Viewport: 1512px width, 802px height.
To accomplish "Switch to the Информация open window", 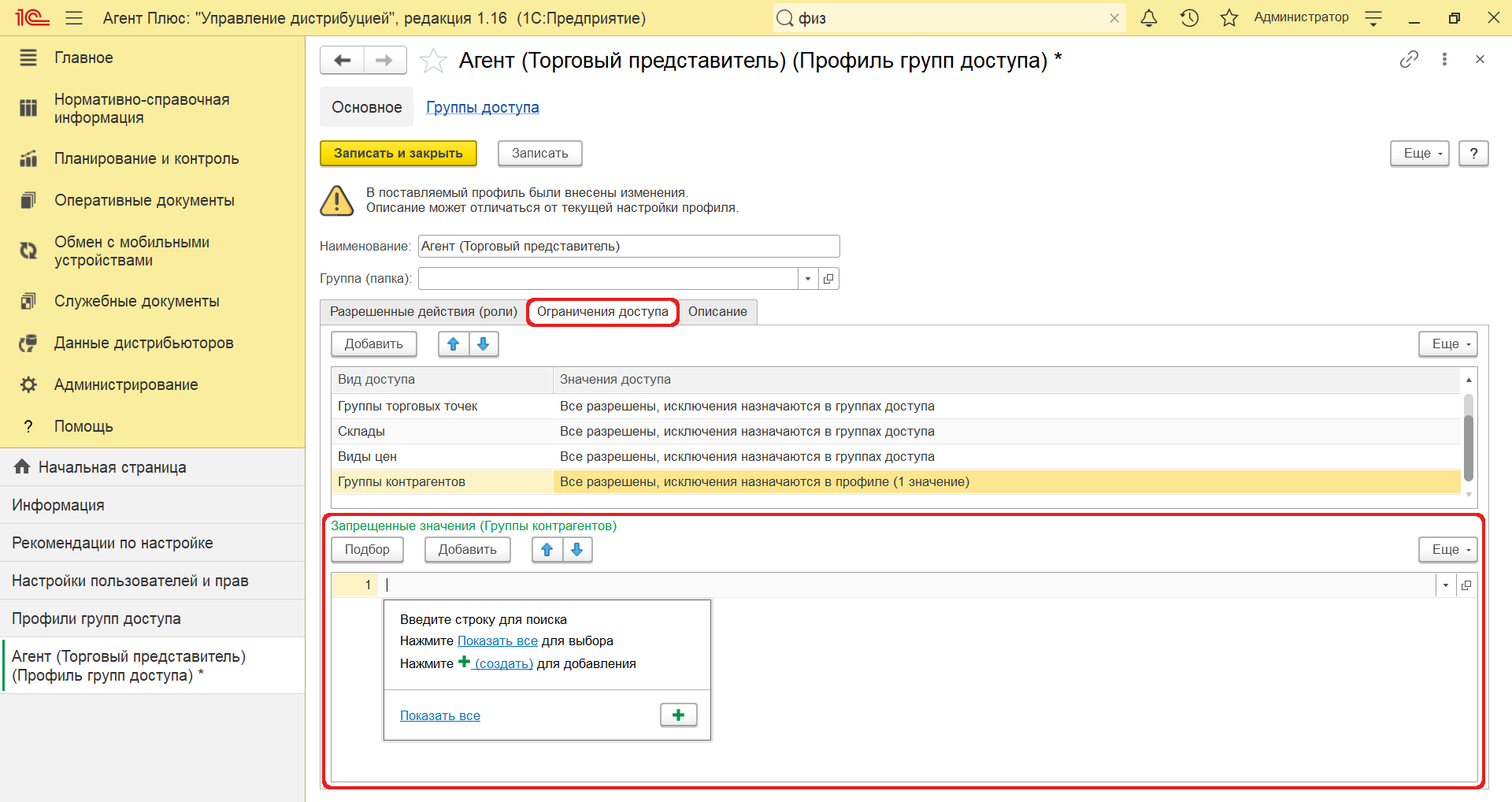I will point(152,505).
